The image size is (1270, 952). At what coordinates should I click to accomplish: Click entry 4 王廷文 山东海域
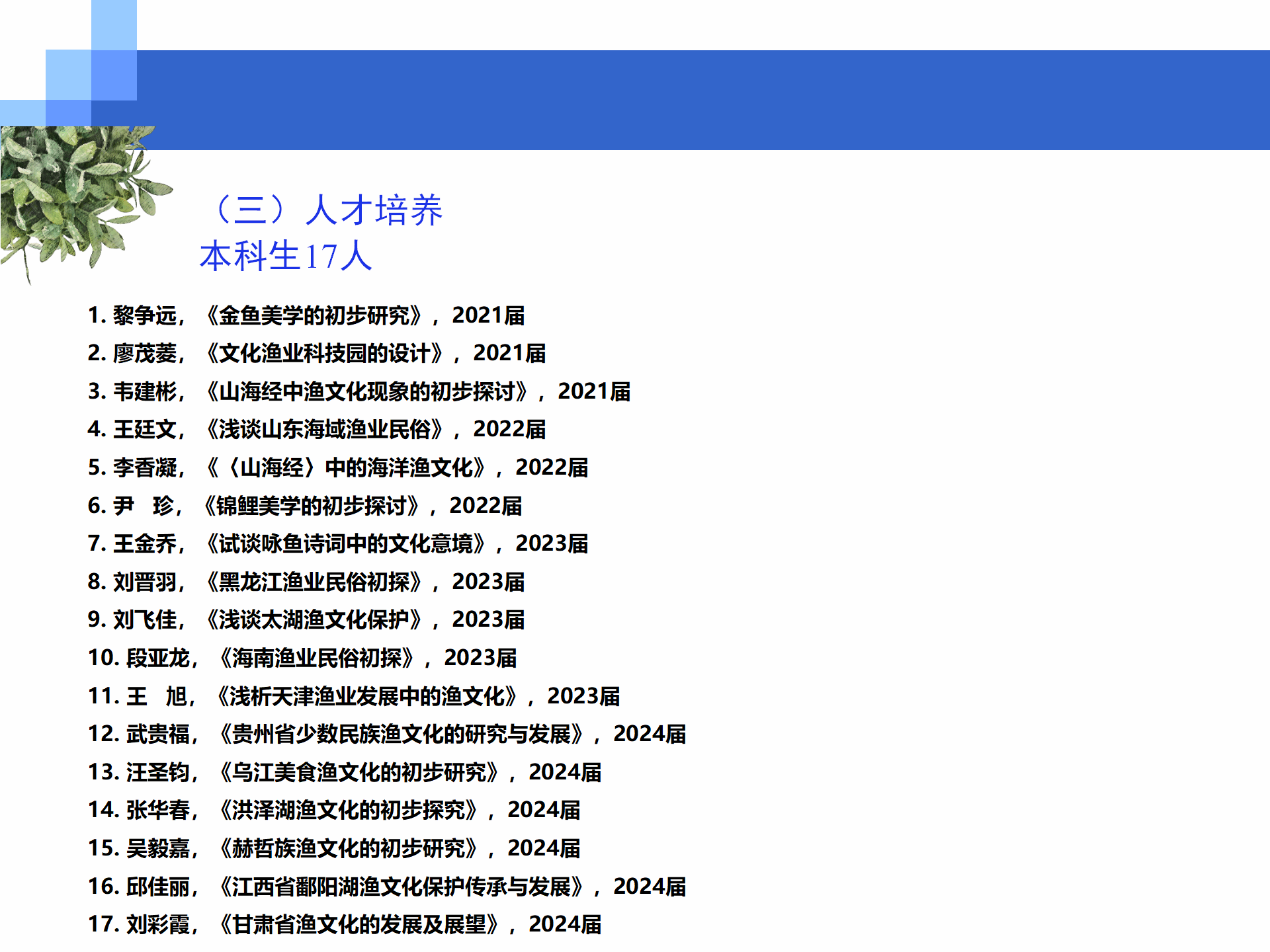coord(316,429)
